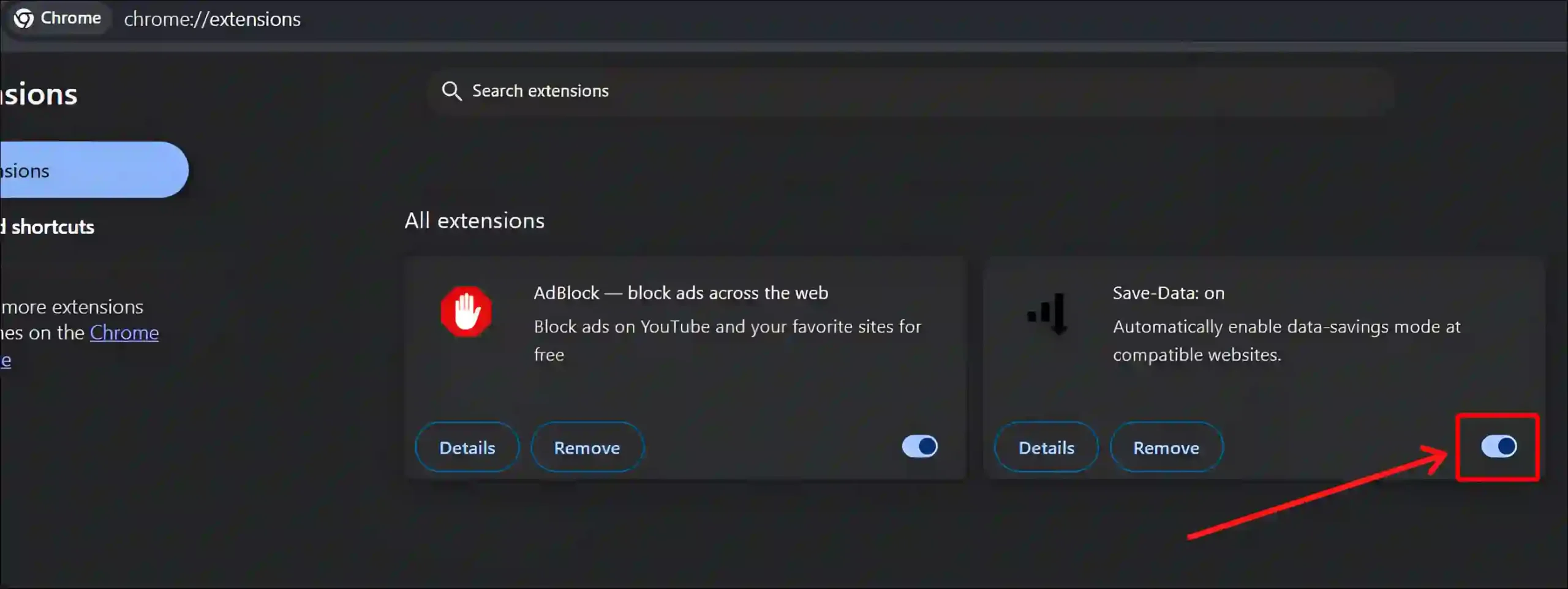Open Details for Save-Data: on

[1046, 448]
